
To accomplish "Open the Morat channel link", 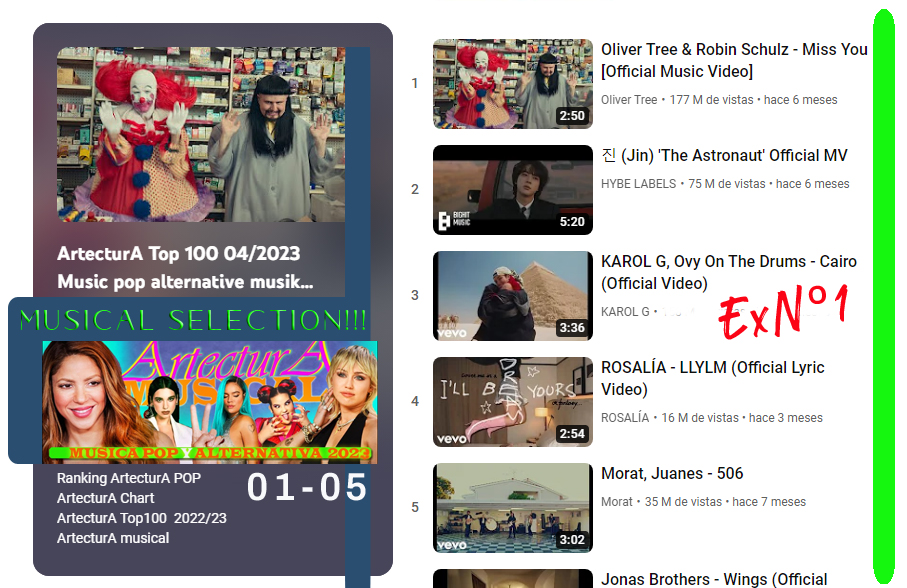I will [617, 502].
